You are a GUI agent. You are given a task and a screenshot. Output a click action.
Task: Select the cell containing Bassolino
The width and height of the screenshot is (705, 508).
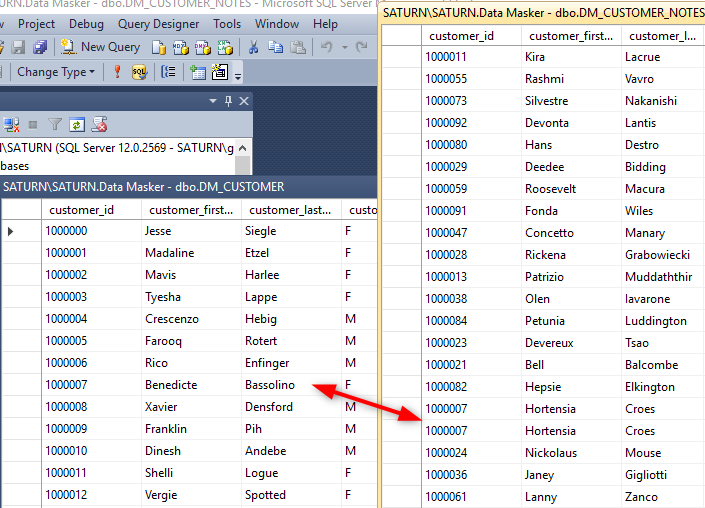[290, 385]
